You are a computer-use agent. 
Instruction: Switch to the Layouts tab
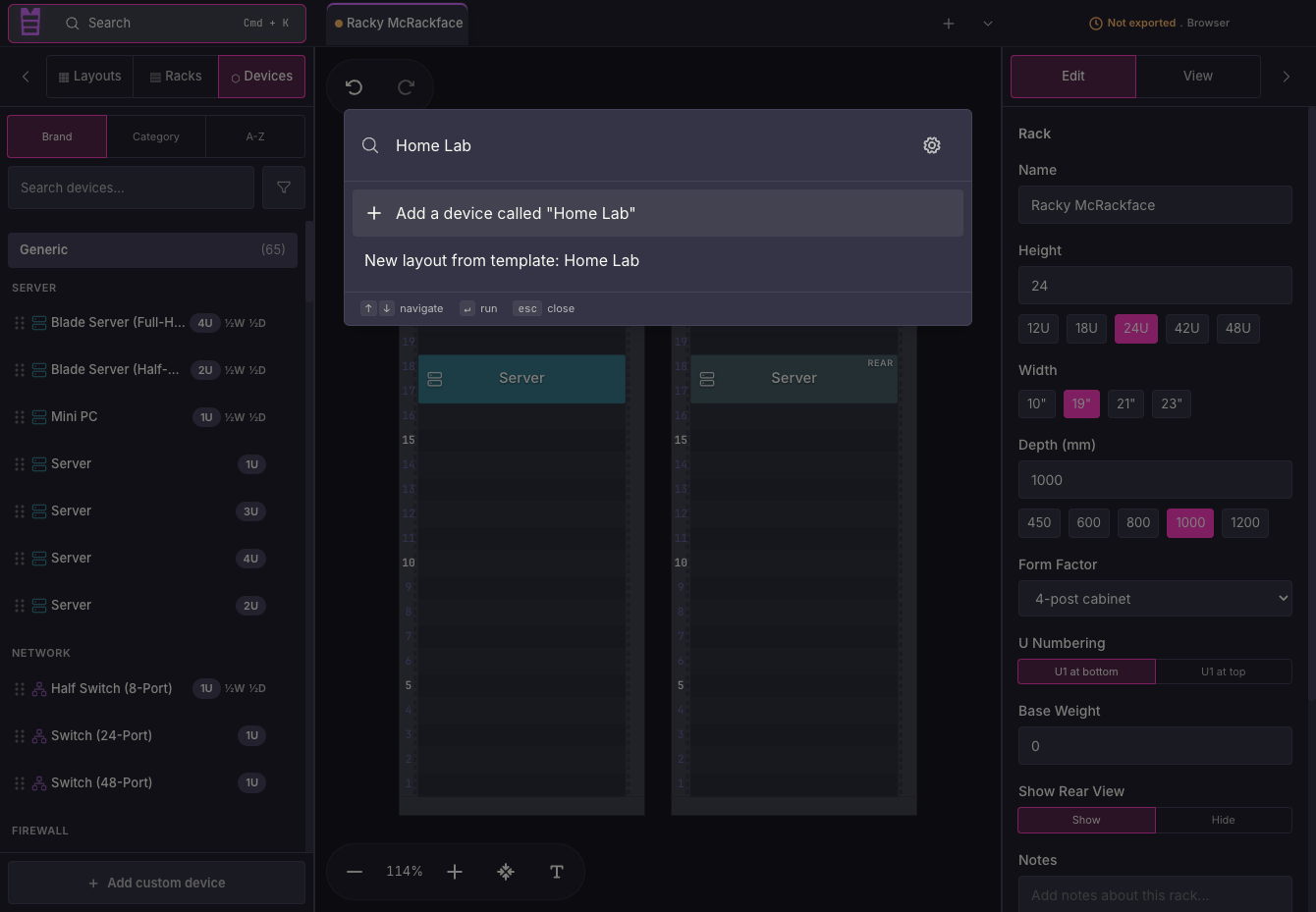89,77
